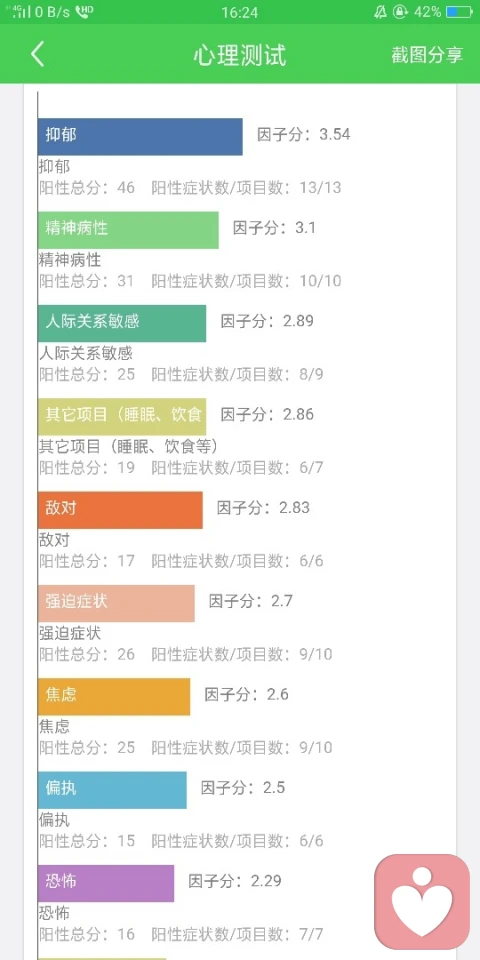Tap the HD call status icon
The height and width of the screenshot is (960, 480).
point(84,12)
